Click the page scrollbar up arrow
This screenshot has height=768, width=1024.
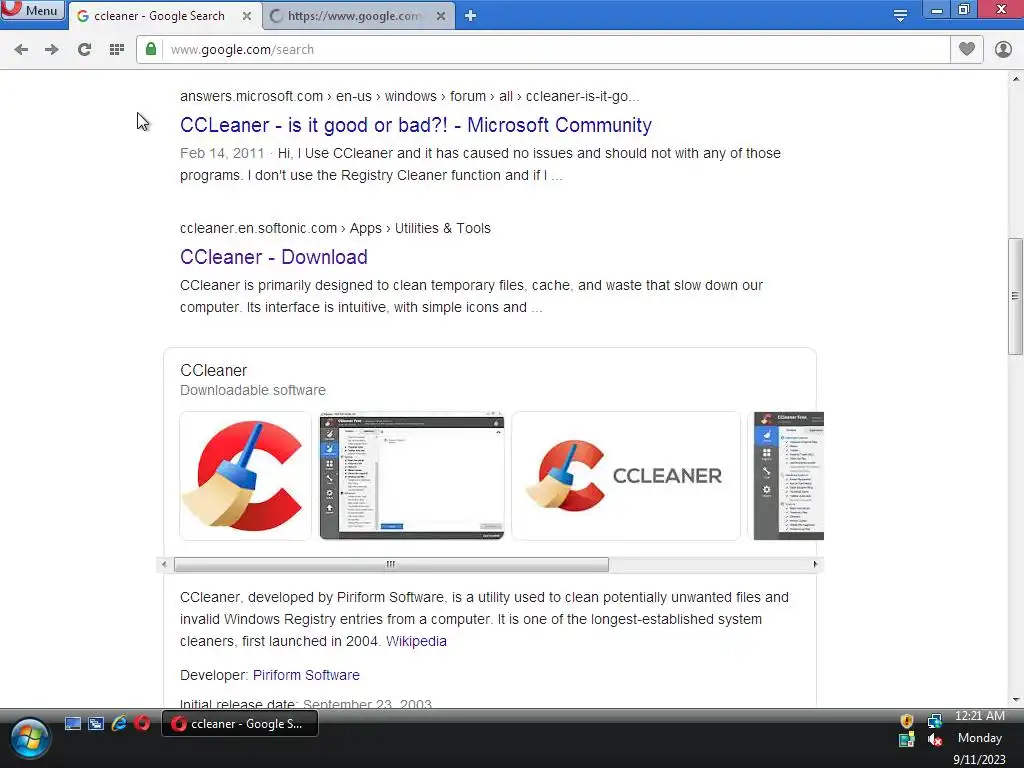click(x=1015, y=79)
